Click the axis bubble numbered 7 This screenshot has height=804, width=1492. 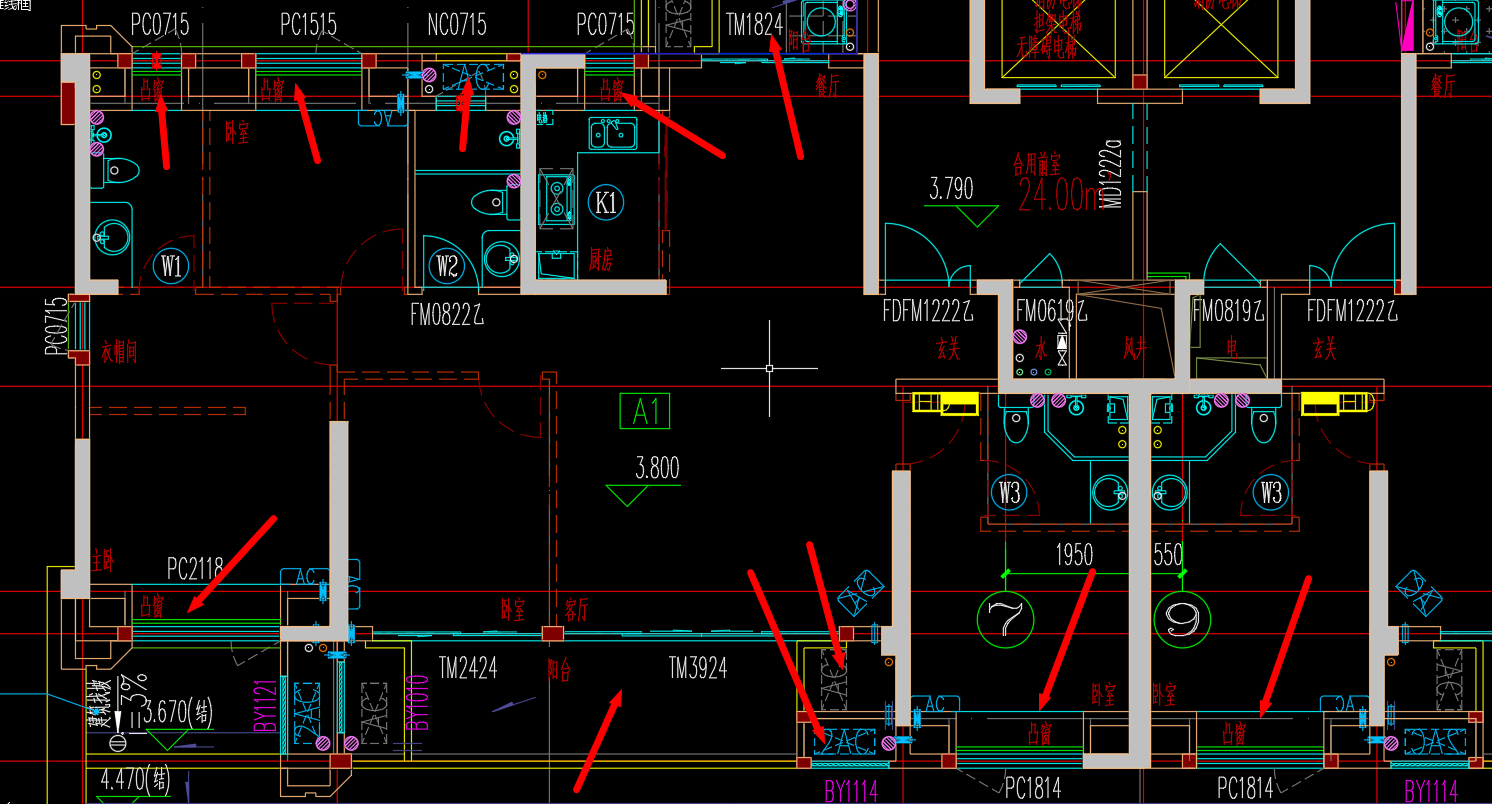click(x=1007, y=618)
